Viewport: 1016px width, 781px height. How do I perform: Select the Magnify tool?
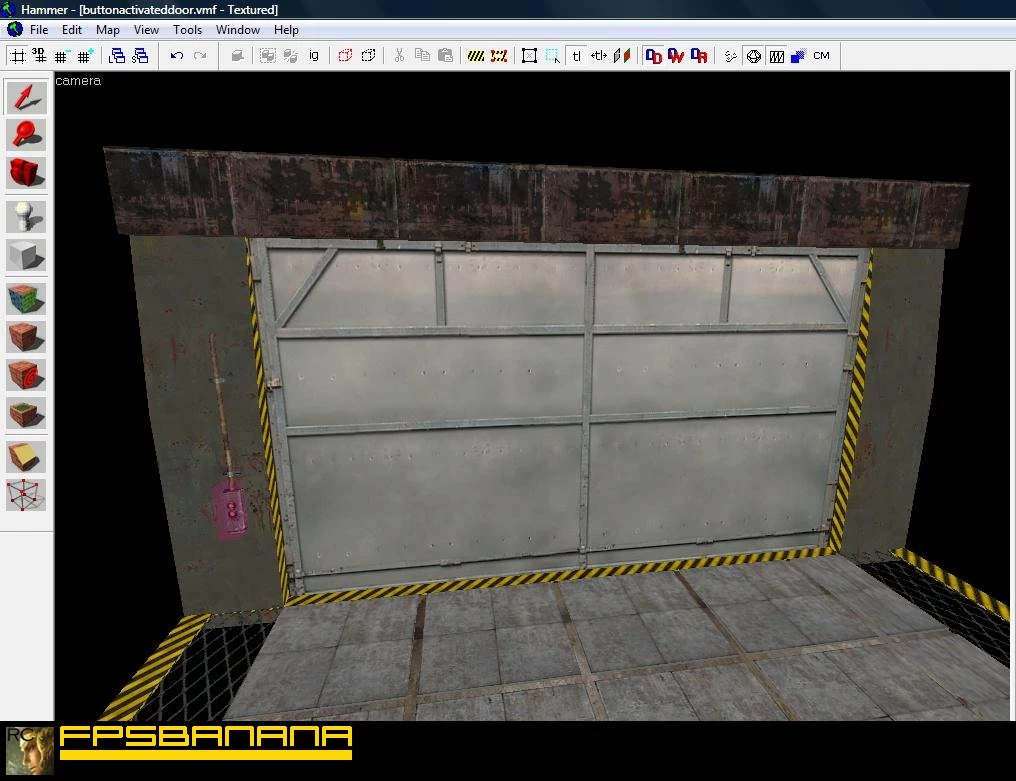click(x=26, y=135)
